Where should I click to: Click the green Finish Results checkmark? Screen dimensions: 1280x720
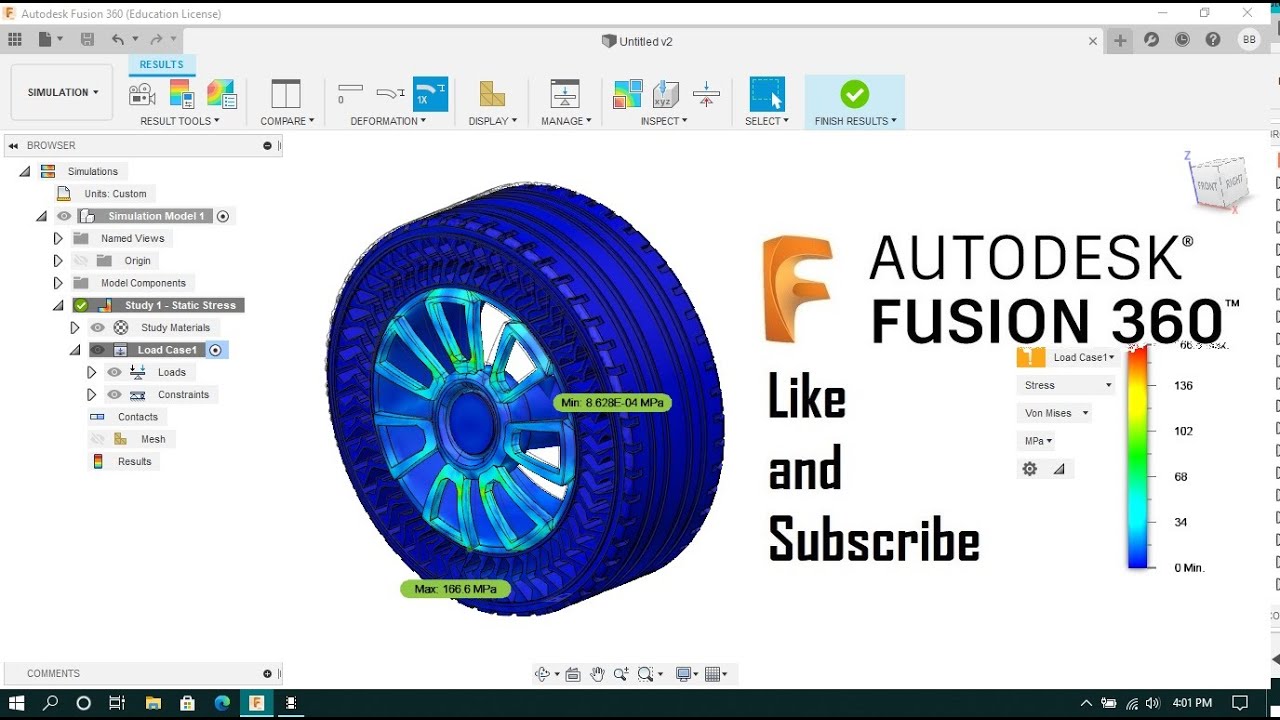point(854,94)
